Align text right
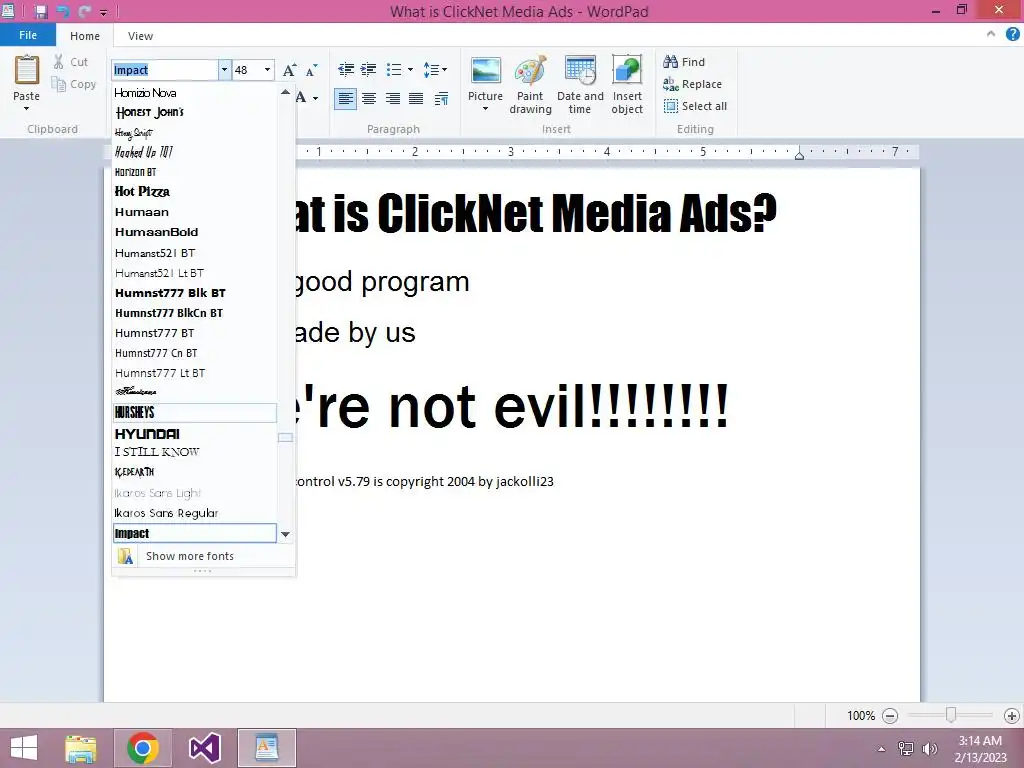 [392, 99]
